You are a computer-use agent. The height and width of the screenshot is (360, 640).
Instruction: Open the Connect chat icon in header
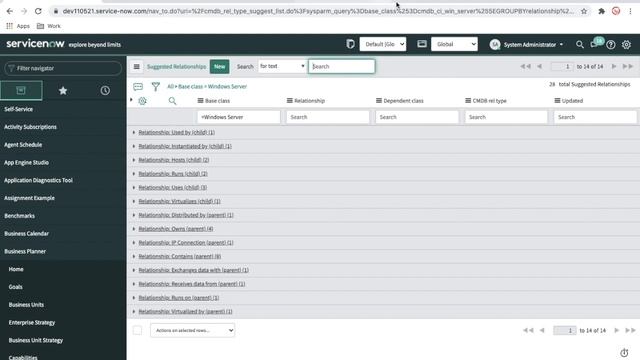click(x=595, y=44)
